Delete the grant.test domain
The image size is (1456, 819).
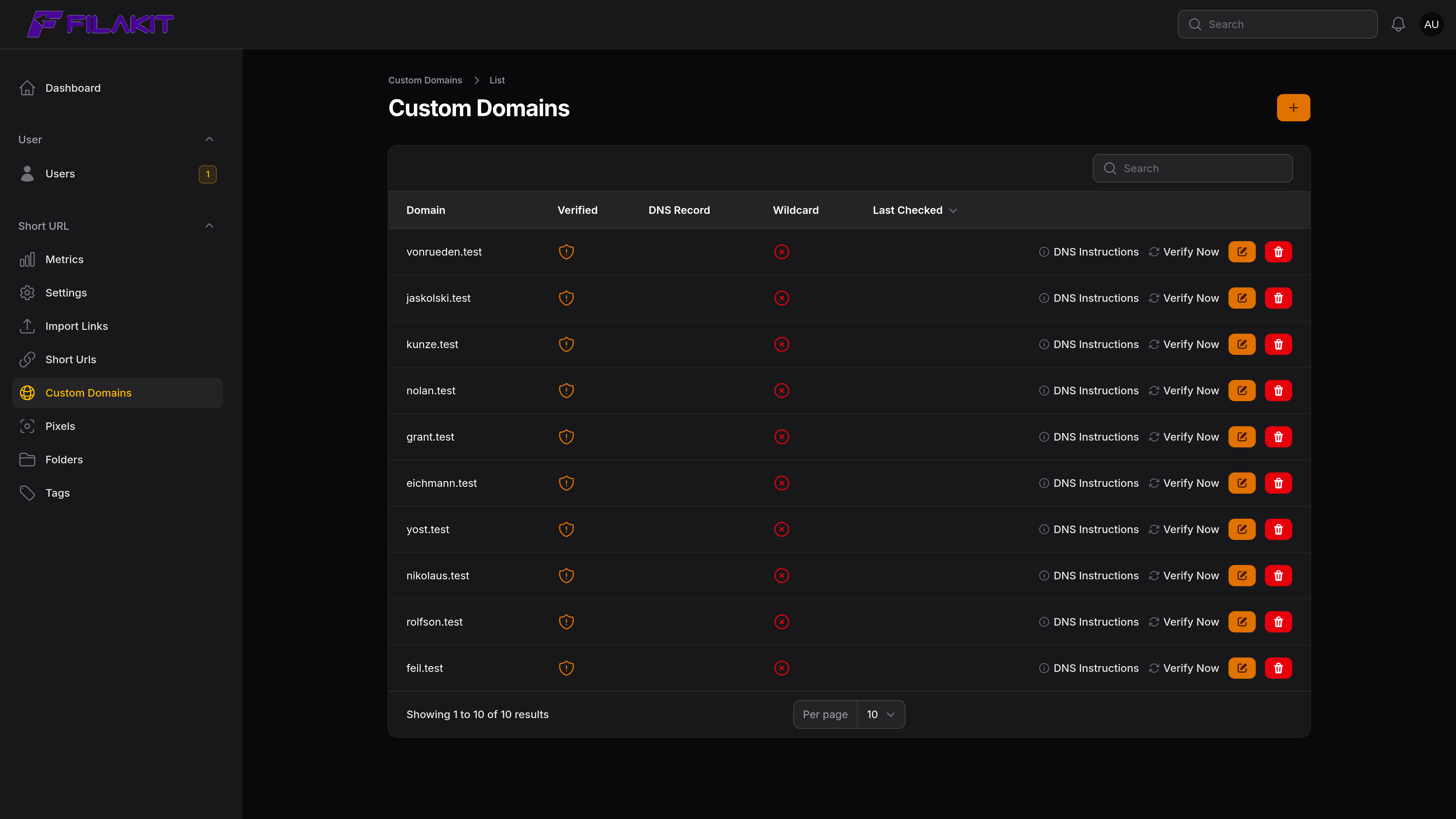1279,437
